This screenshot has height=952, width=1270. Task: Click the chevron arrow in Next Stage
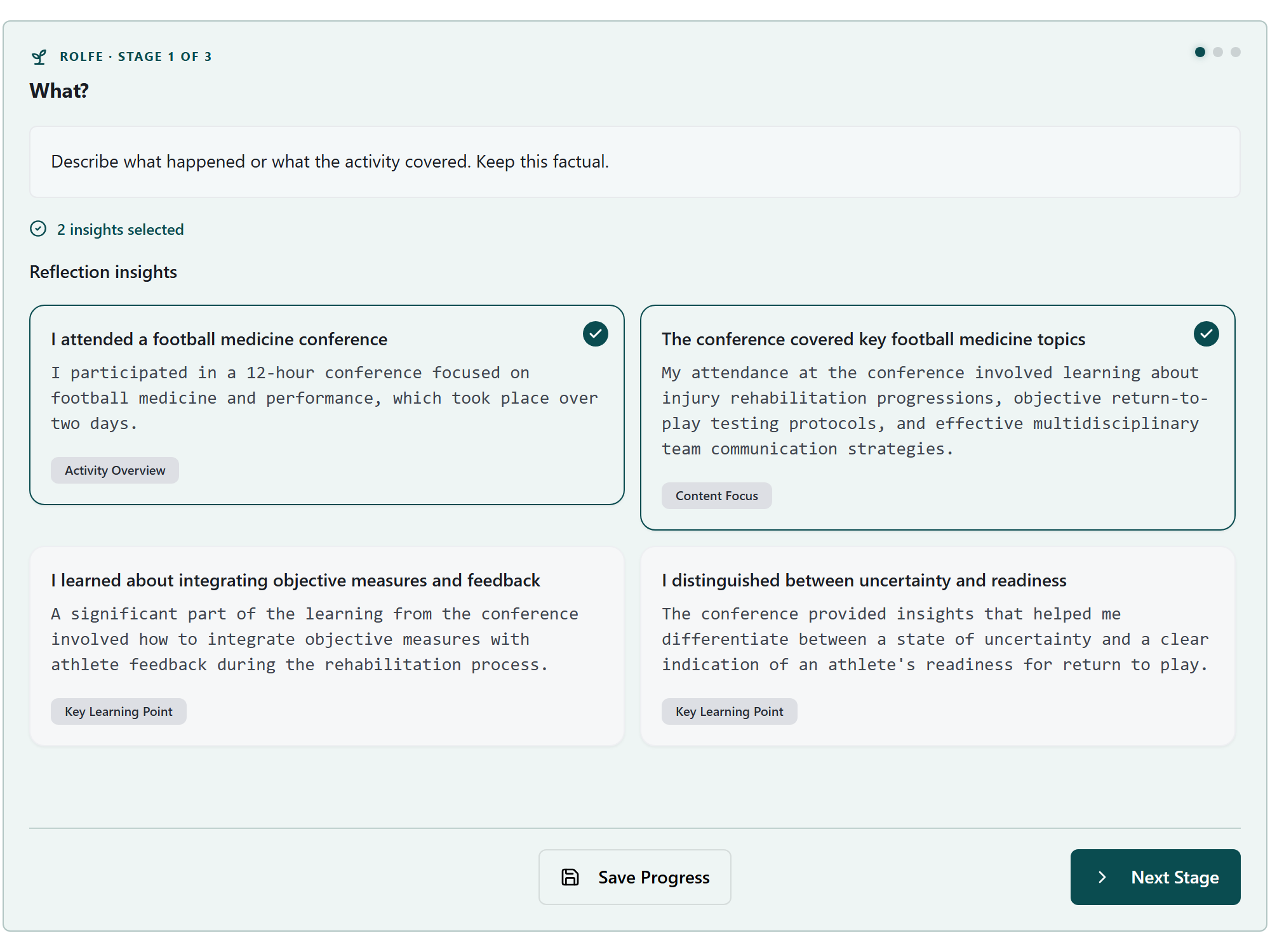point(1102,877)
